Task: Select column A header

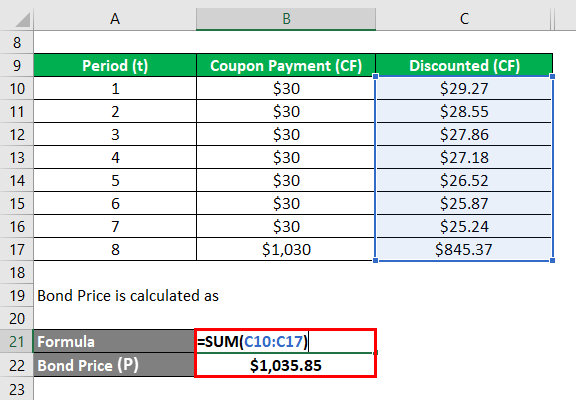Action: [115, 18]
